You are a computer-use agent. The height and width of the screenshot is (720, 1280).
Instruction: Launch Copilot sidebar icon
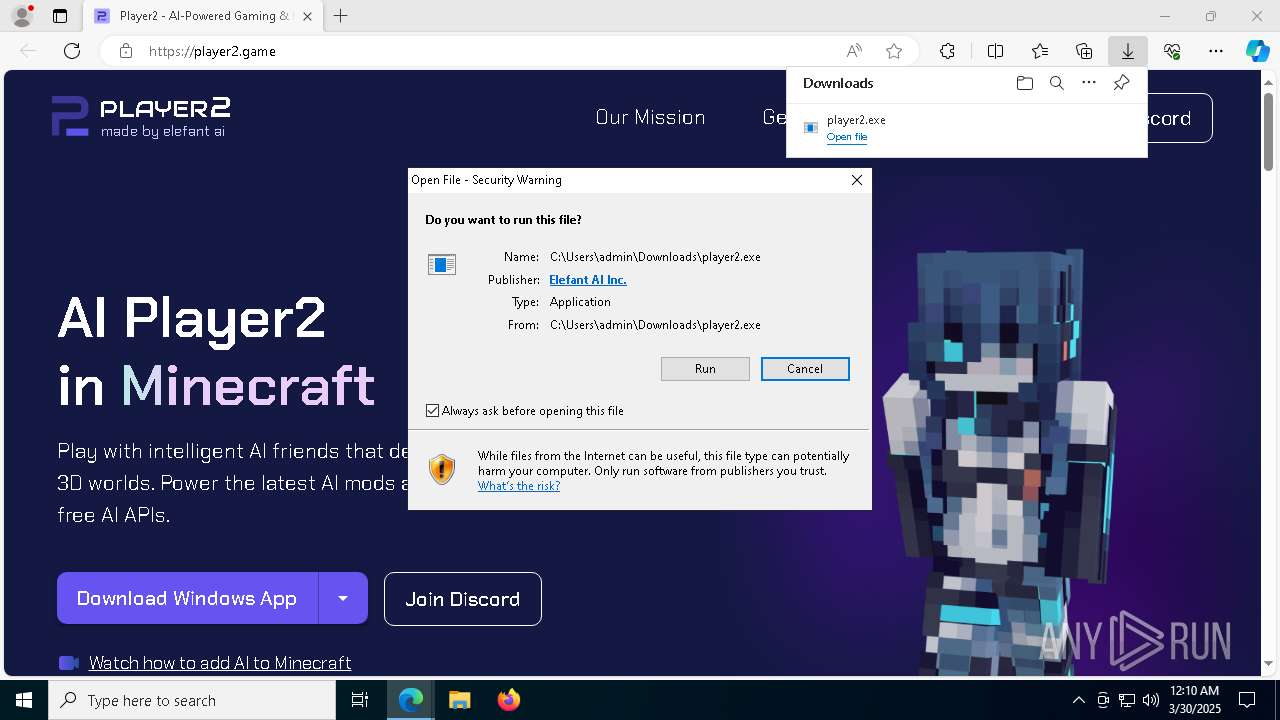(1257, 51)
